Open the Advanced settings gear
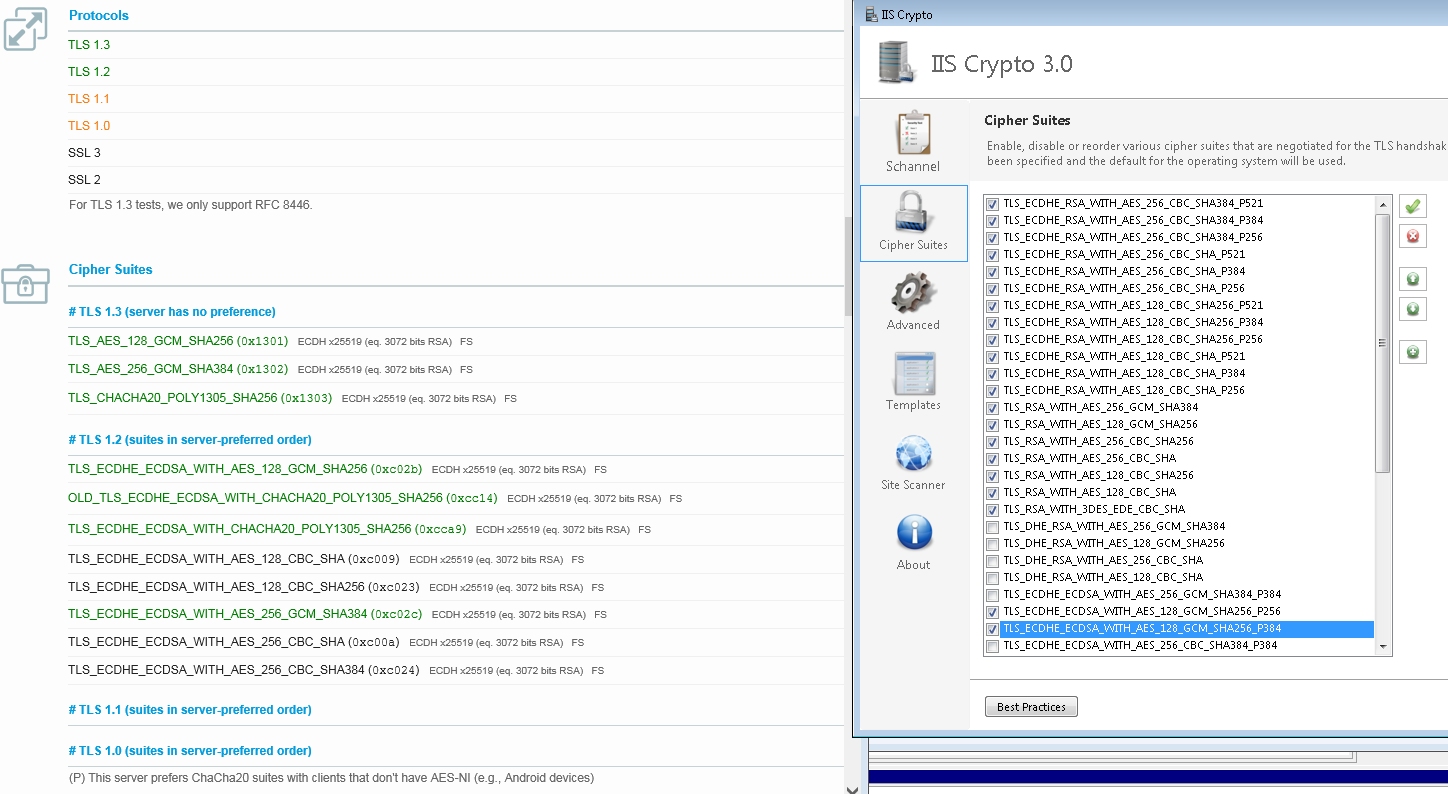 [x=912, y=300]
